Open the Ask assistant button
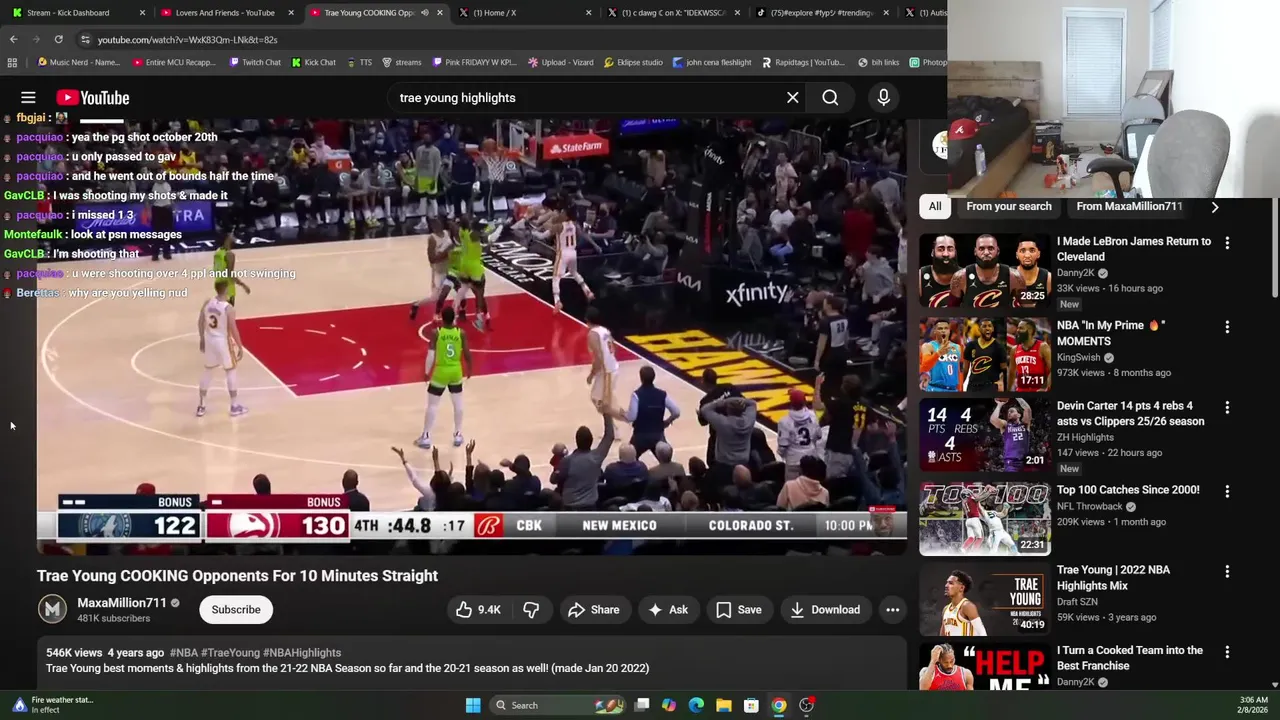Image resolution: width=1280 pixels, height=720 pixels. pos(667,610)
